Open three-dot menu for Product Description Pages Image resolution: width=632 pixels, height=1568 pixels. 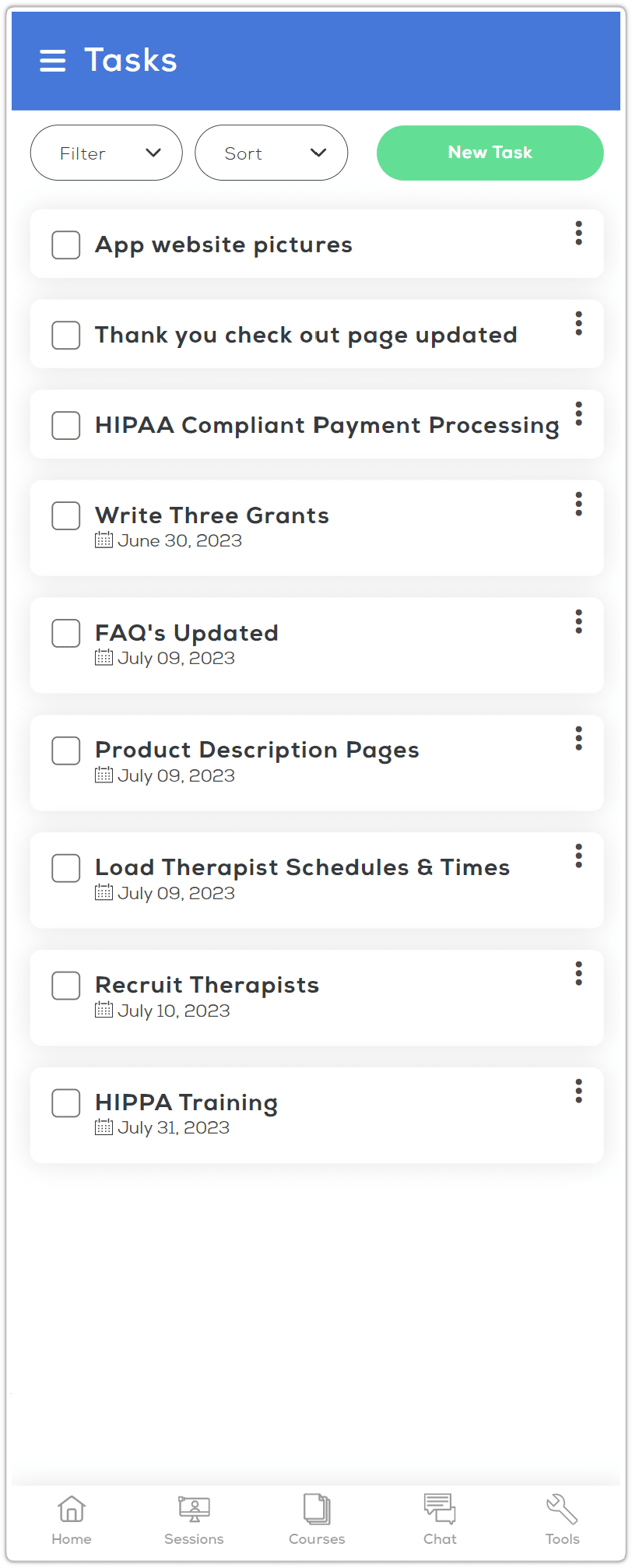(578, 738)
